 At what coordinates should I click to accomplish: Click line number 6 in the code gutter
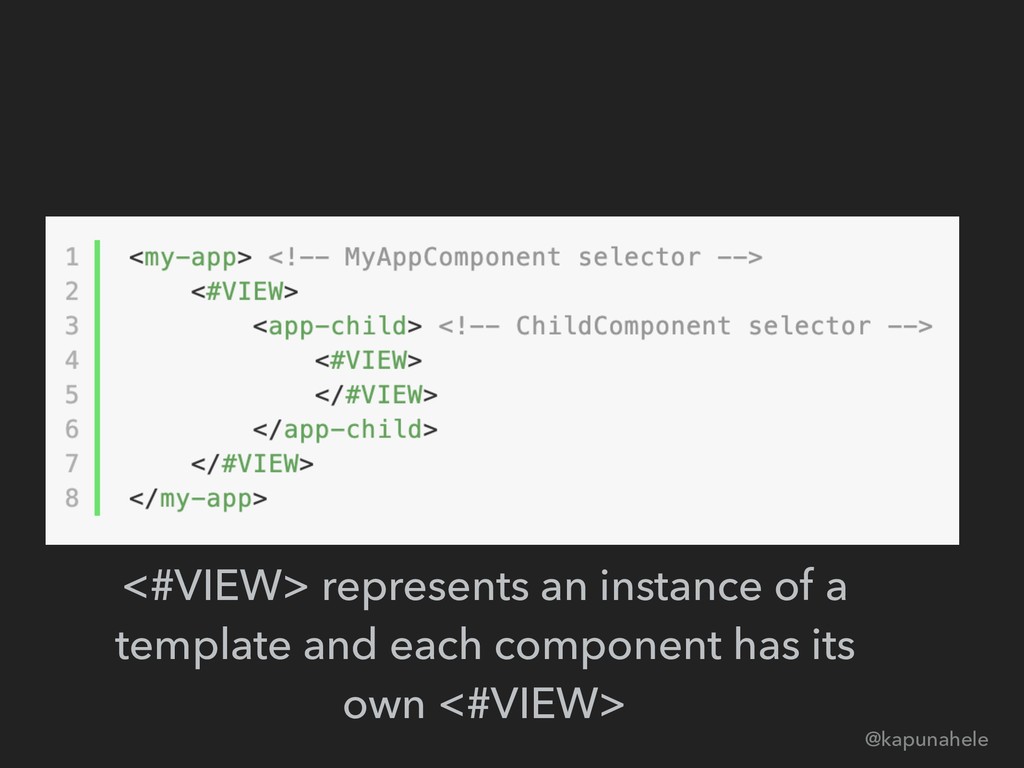(71, 429)
